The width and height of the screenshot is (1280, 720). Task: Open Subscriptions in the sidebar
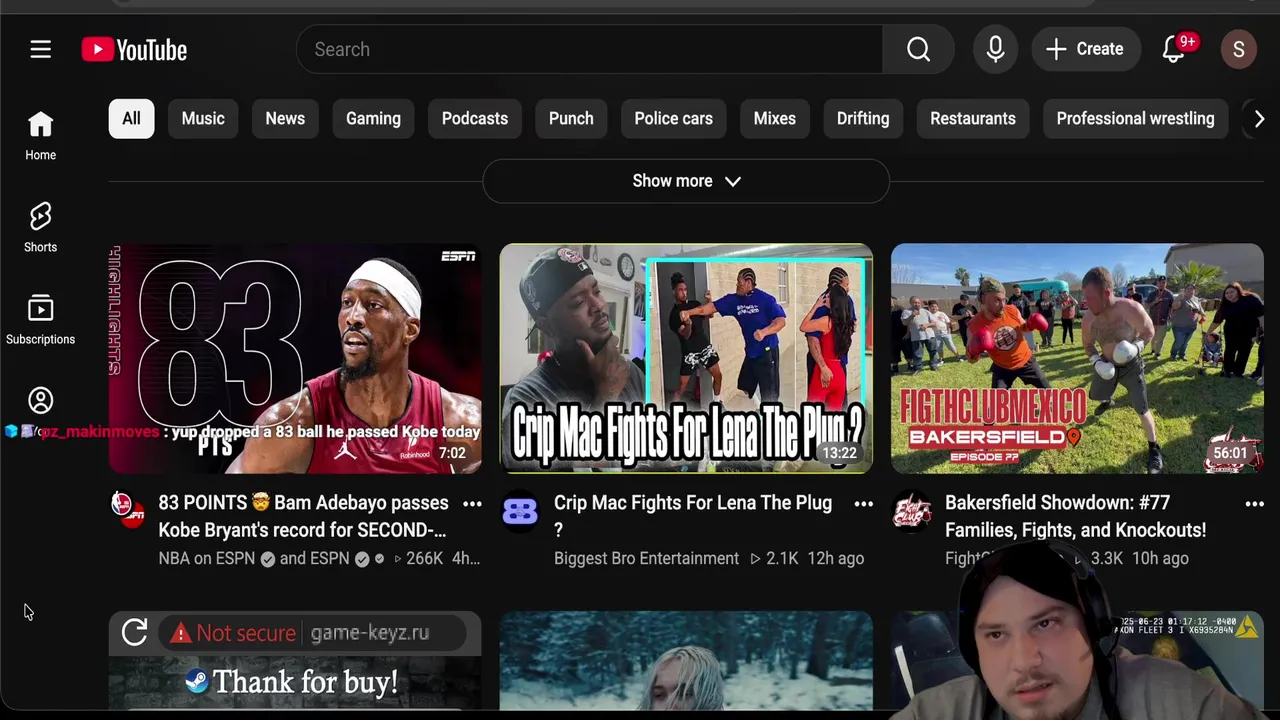[x=40, y=320]
